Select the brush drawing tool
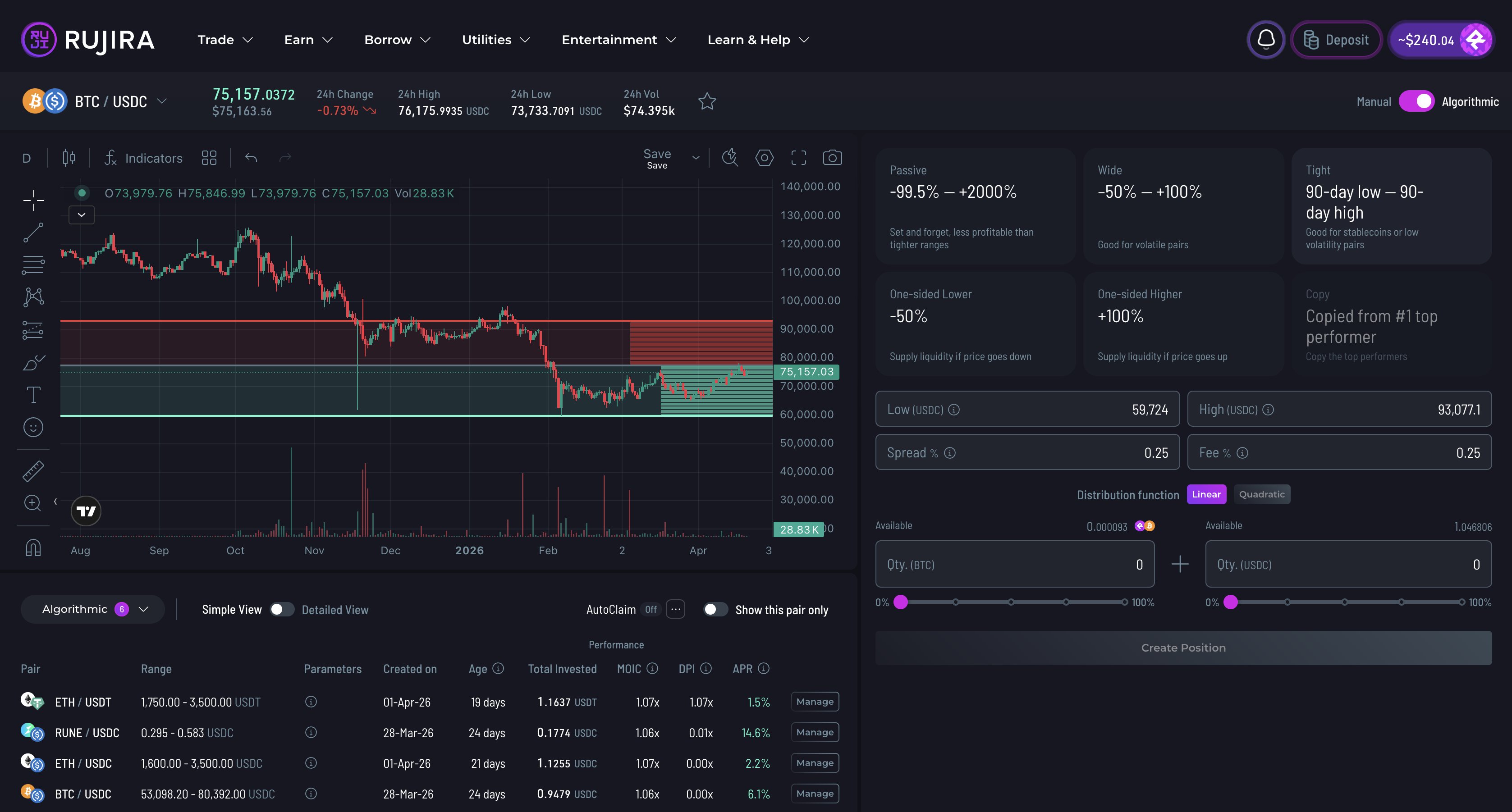Viewport: 1512px width, 812px height. [x=33, y=363]
